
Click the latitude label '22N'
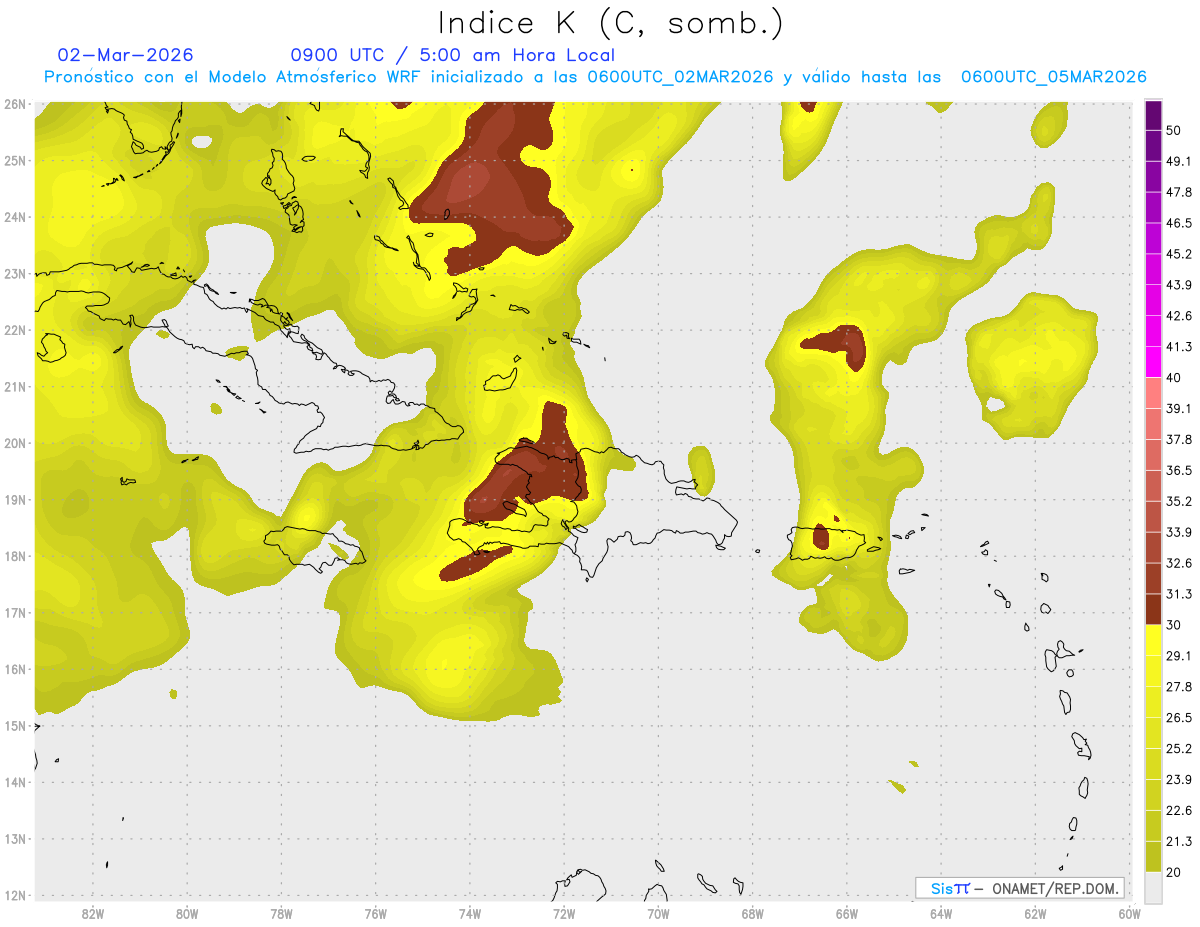(x=15, y=330)
